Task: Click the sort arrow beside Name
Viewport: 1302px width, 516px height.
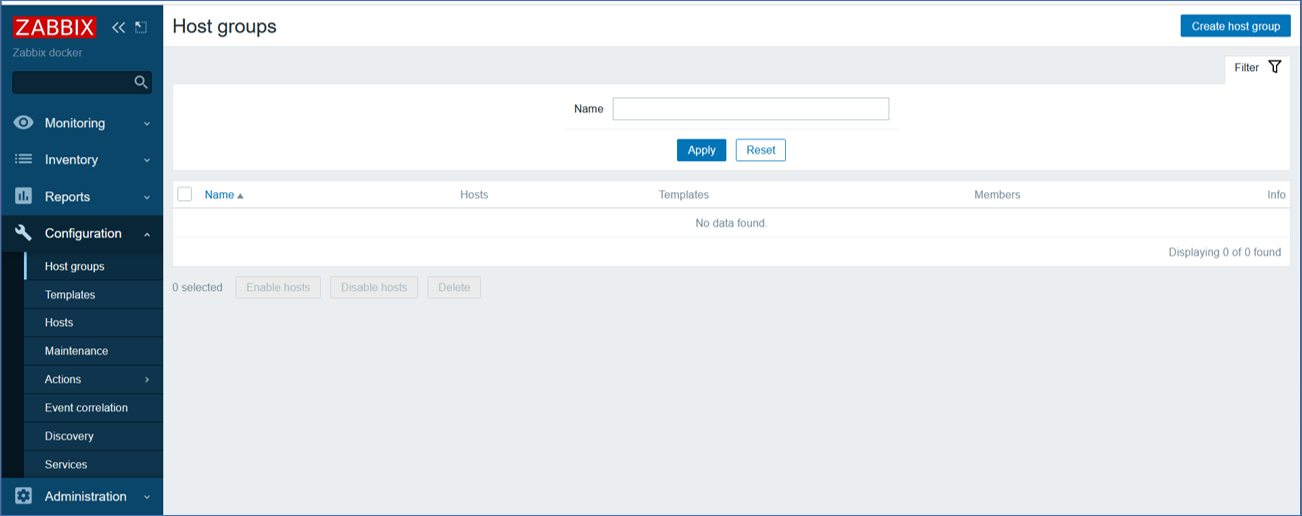Action: [x=240, y=196]
